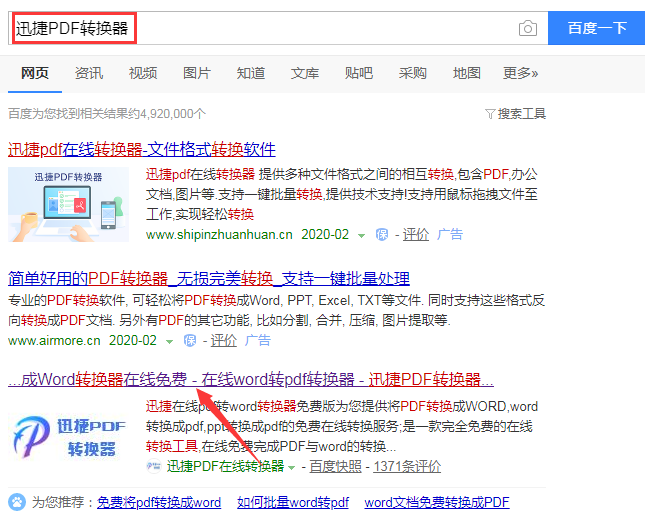645x515 pixels.
Task: Switch to the 资讯 tab
Action: (x=89, y=73)
